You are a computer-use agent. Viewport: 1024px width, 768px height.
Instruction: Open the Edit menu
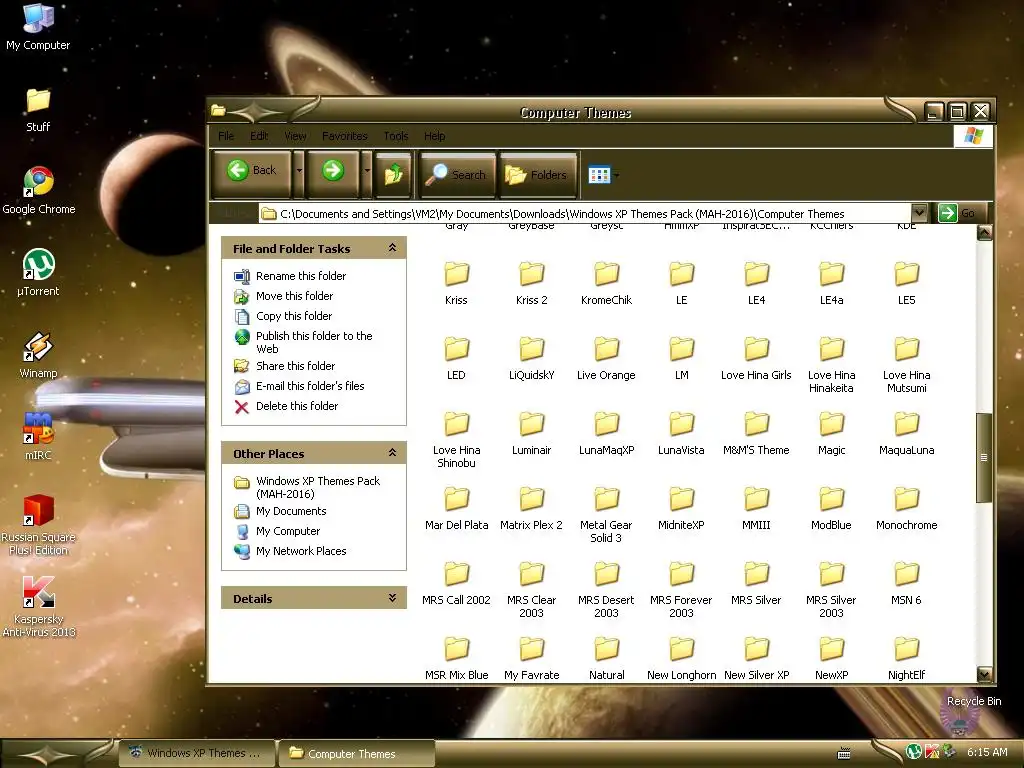[259, 136]
